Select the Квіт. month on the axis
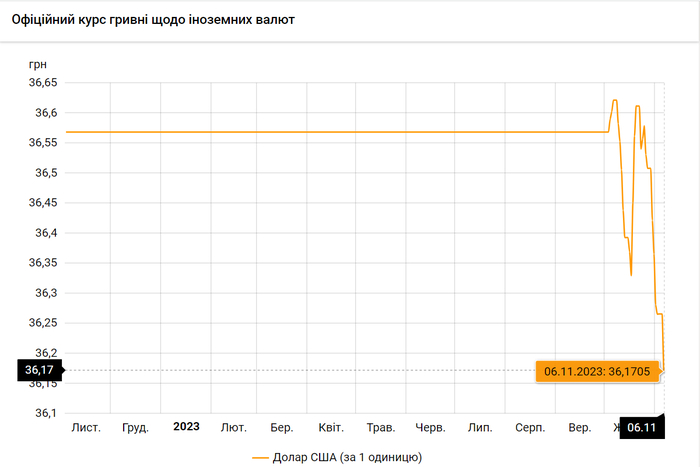This screenshot has width=700, height=467. [x=332, y=427]
